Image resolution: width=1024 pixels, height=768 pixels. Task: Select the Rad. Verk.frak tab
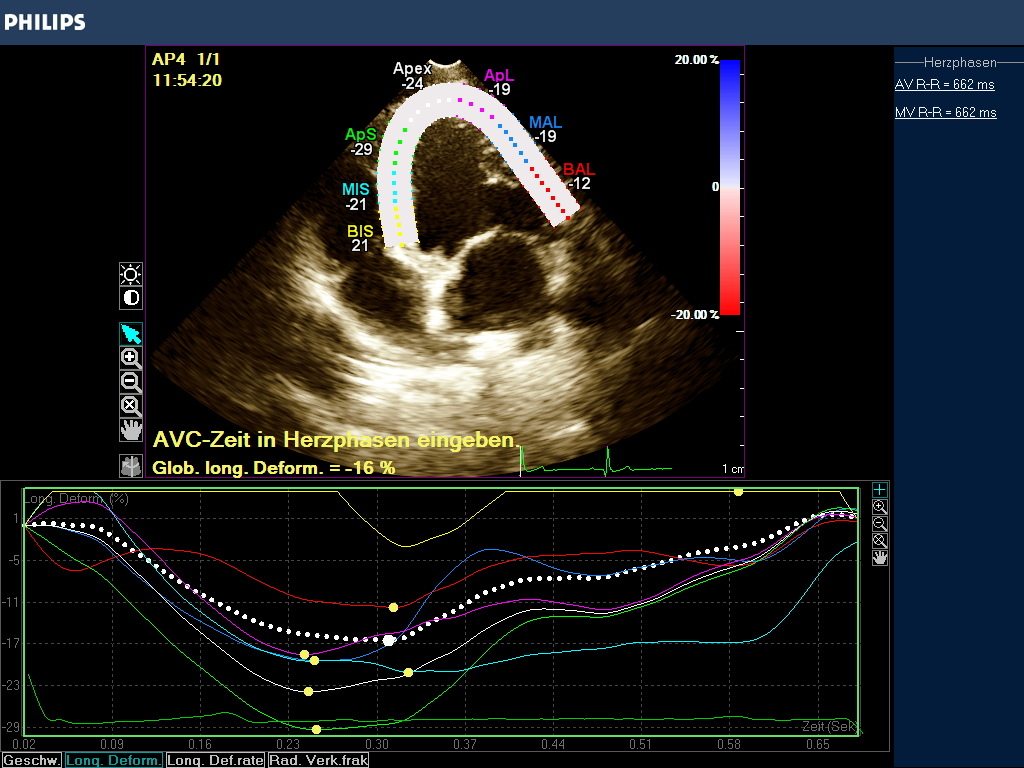pos(315,761)
